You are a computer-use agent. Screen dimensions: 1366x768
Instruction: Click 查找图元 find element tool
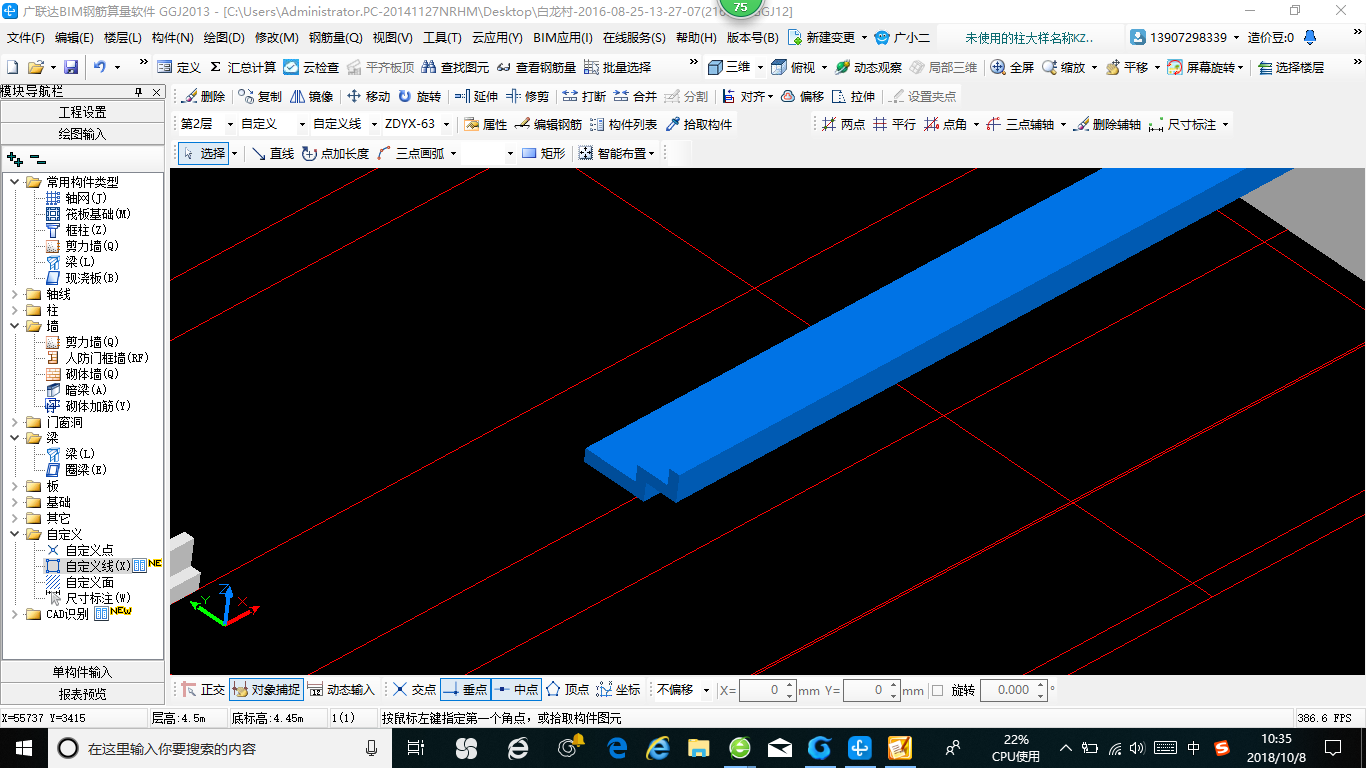point(455,67)
